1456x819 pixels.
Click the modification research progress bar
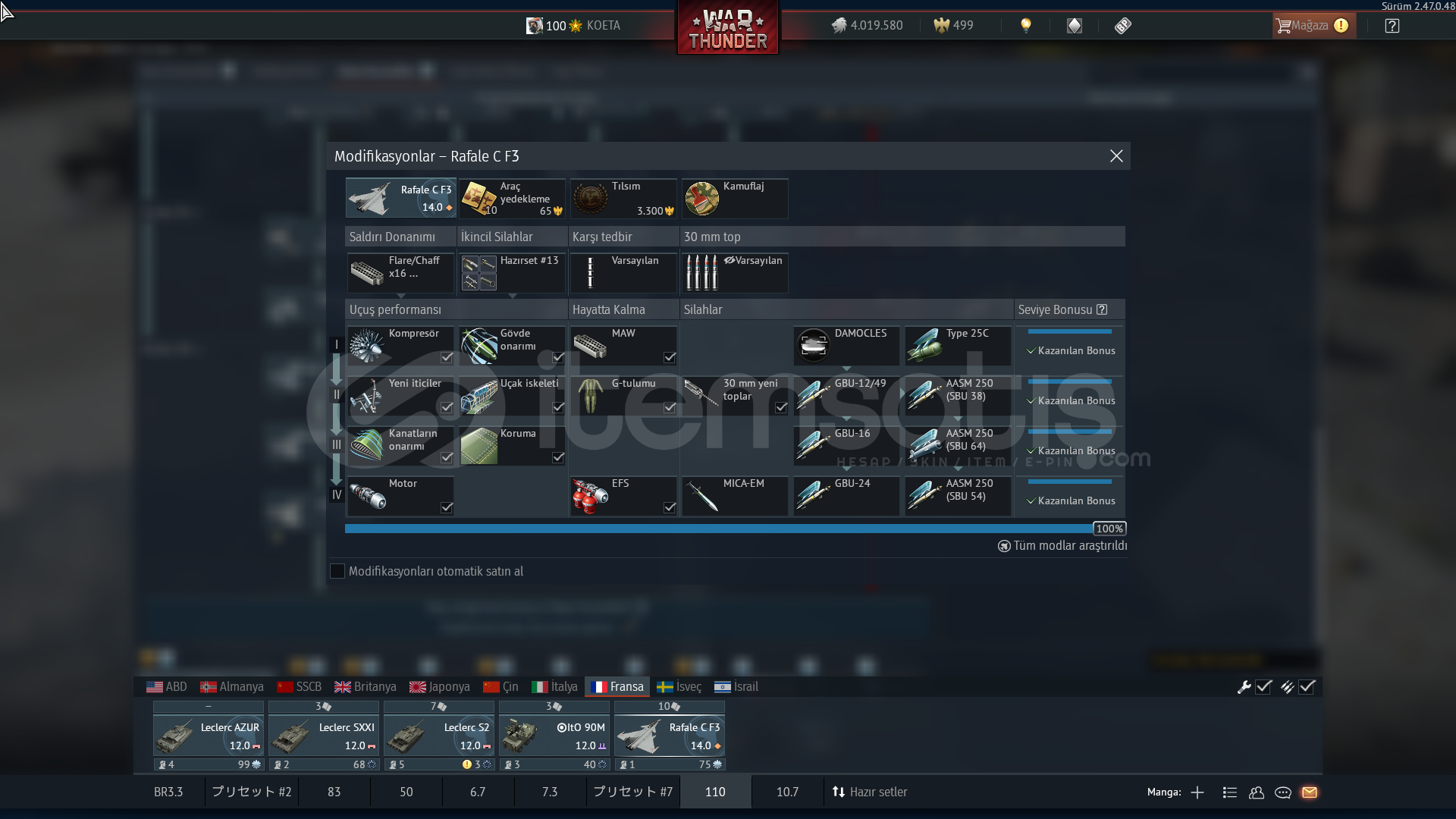coord(736,529)
